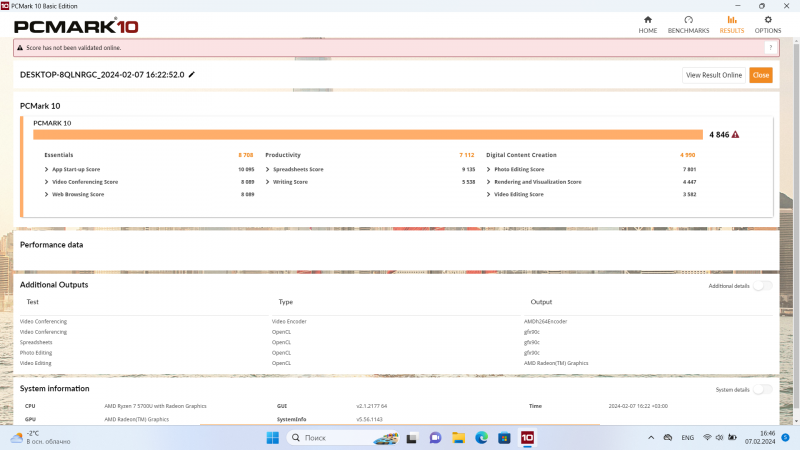The height and width of the screenshot is (450, 800).
Task: Click the Test column header
Action: 33,302
